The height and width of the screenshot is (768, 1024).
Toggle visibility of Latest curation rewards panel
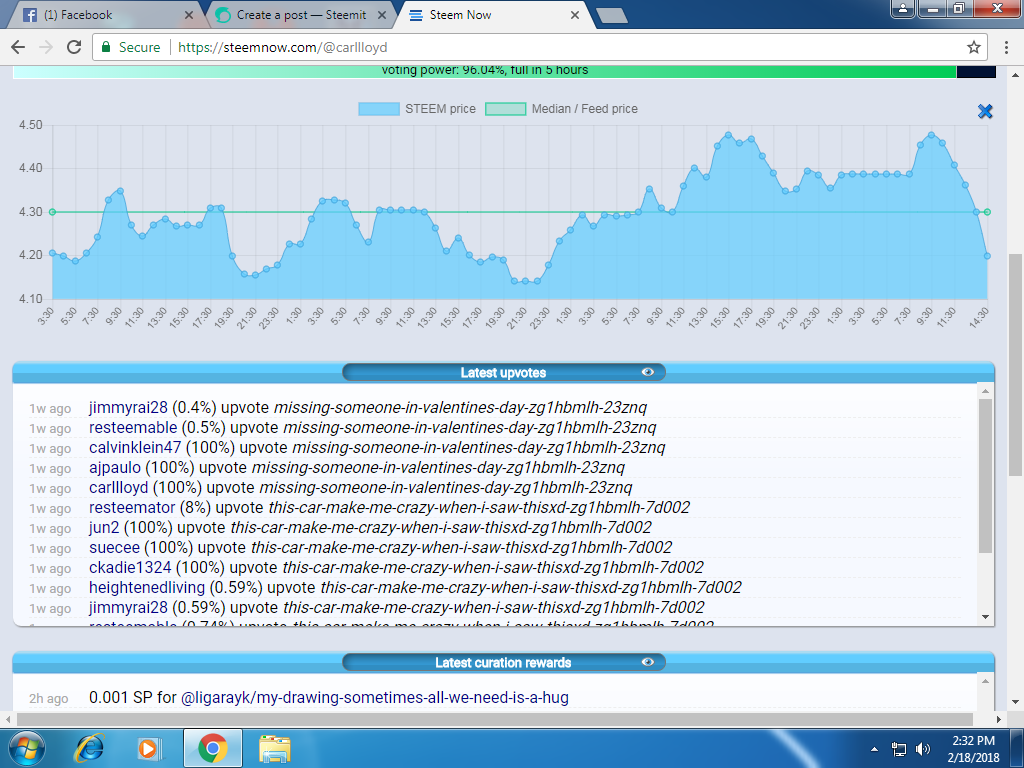647,662
